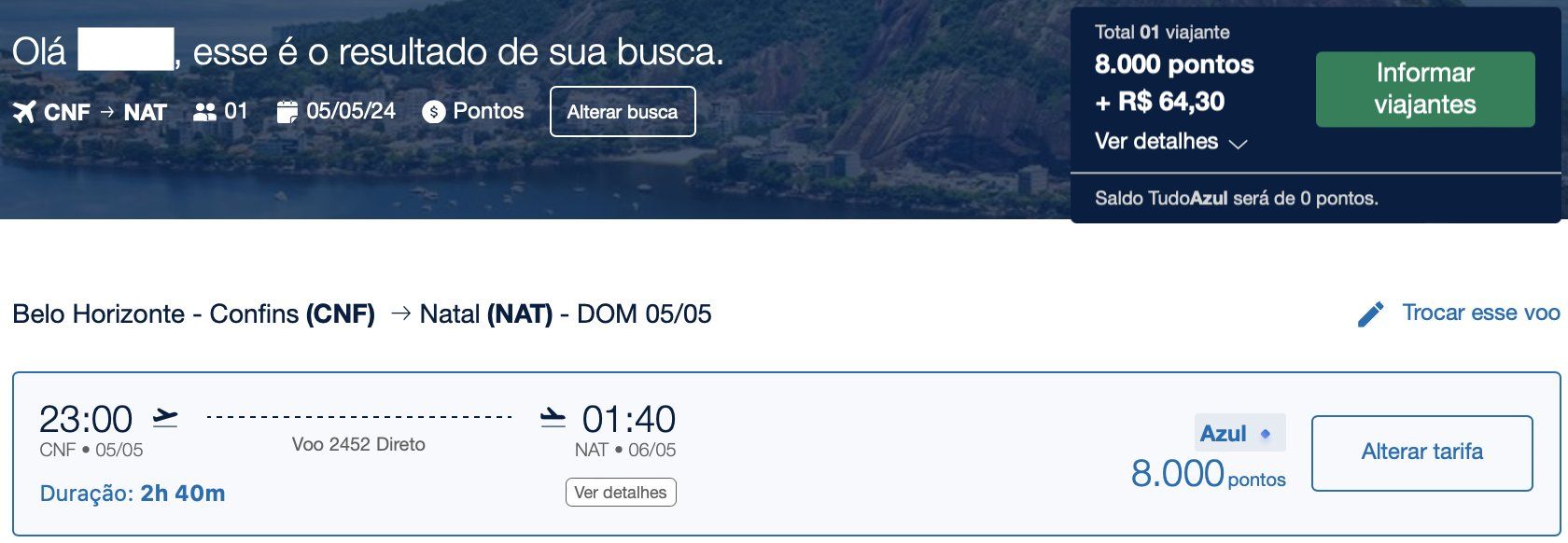Click the diamond icon in Azul badge
Screen dimensions: 1568x543
[1266, 434]
